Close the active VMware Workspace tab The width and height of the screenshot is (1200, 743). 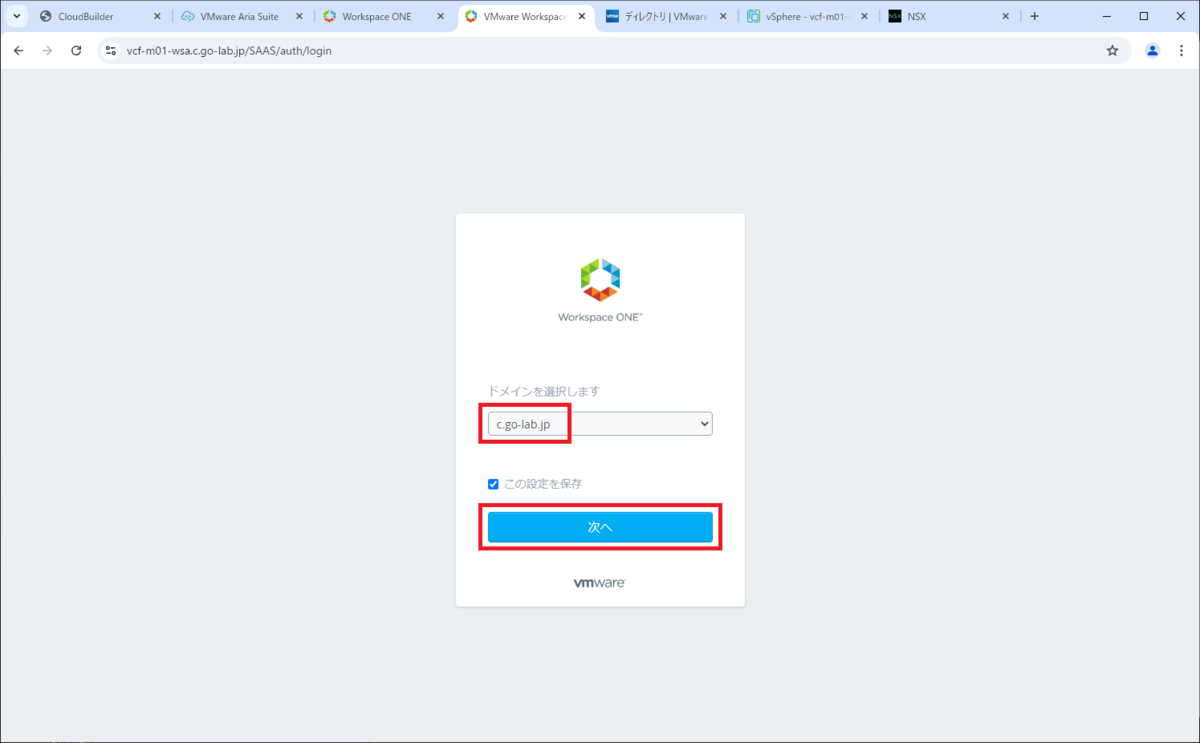click(x=582, y=17)
